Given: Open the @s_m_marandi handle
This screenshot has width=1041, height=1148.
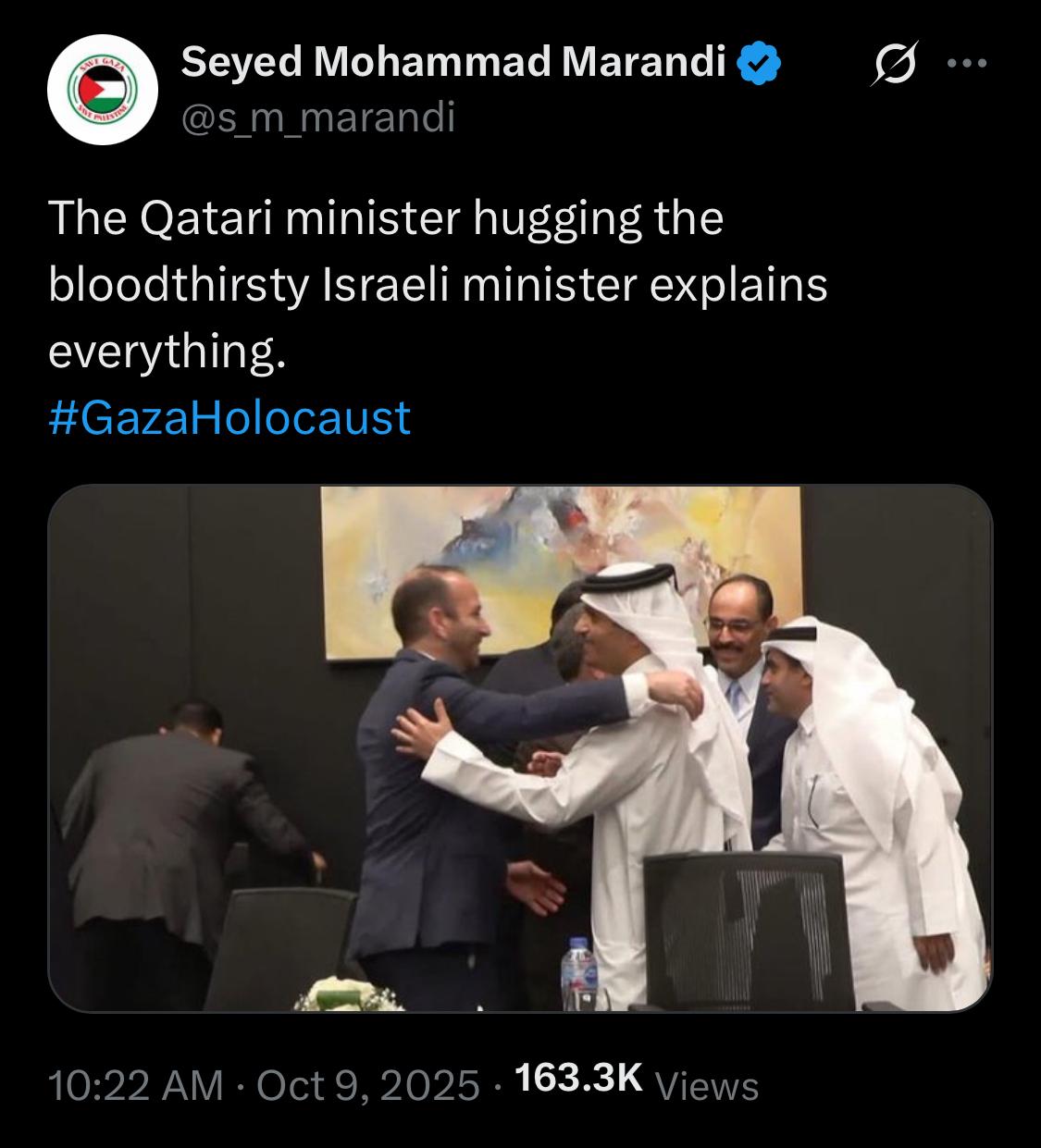Looking at the screenshot, I should click(317, 117).
